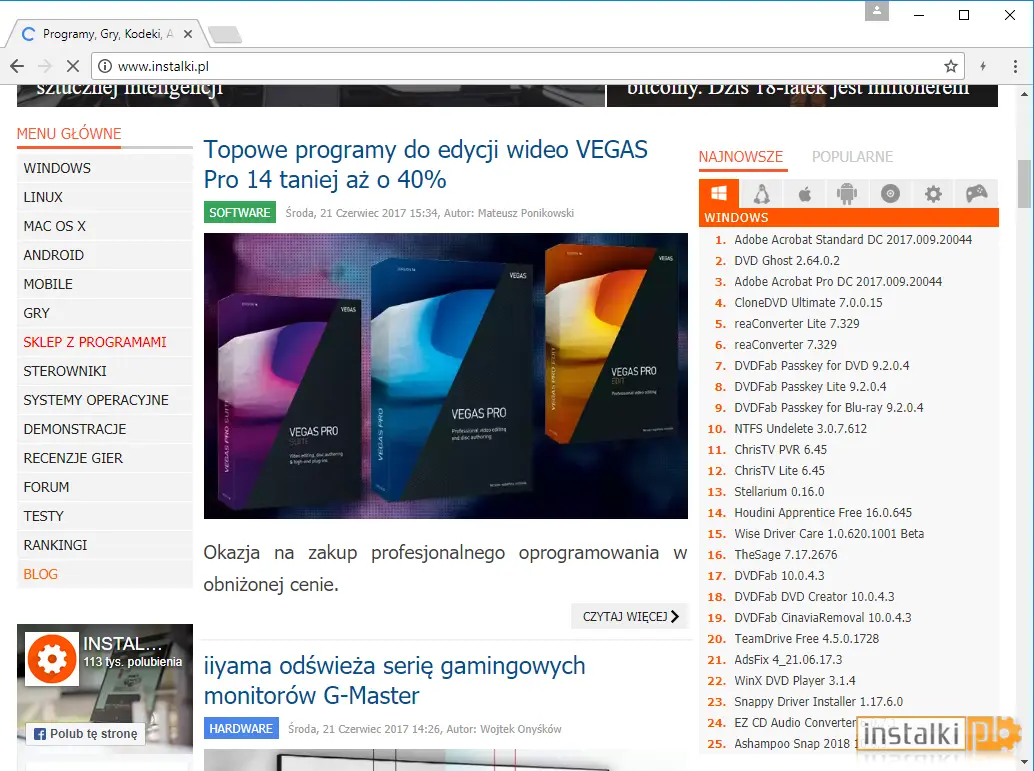Open Wise Driver Care 1.0.620.1001 Beta
The width and height of the screenshot is (1034, 771).
829,534
